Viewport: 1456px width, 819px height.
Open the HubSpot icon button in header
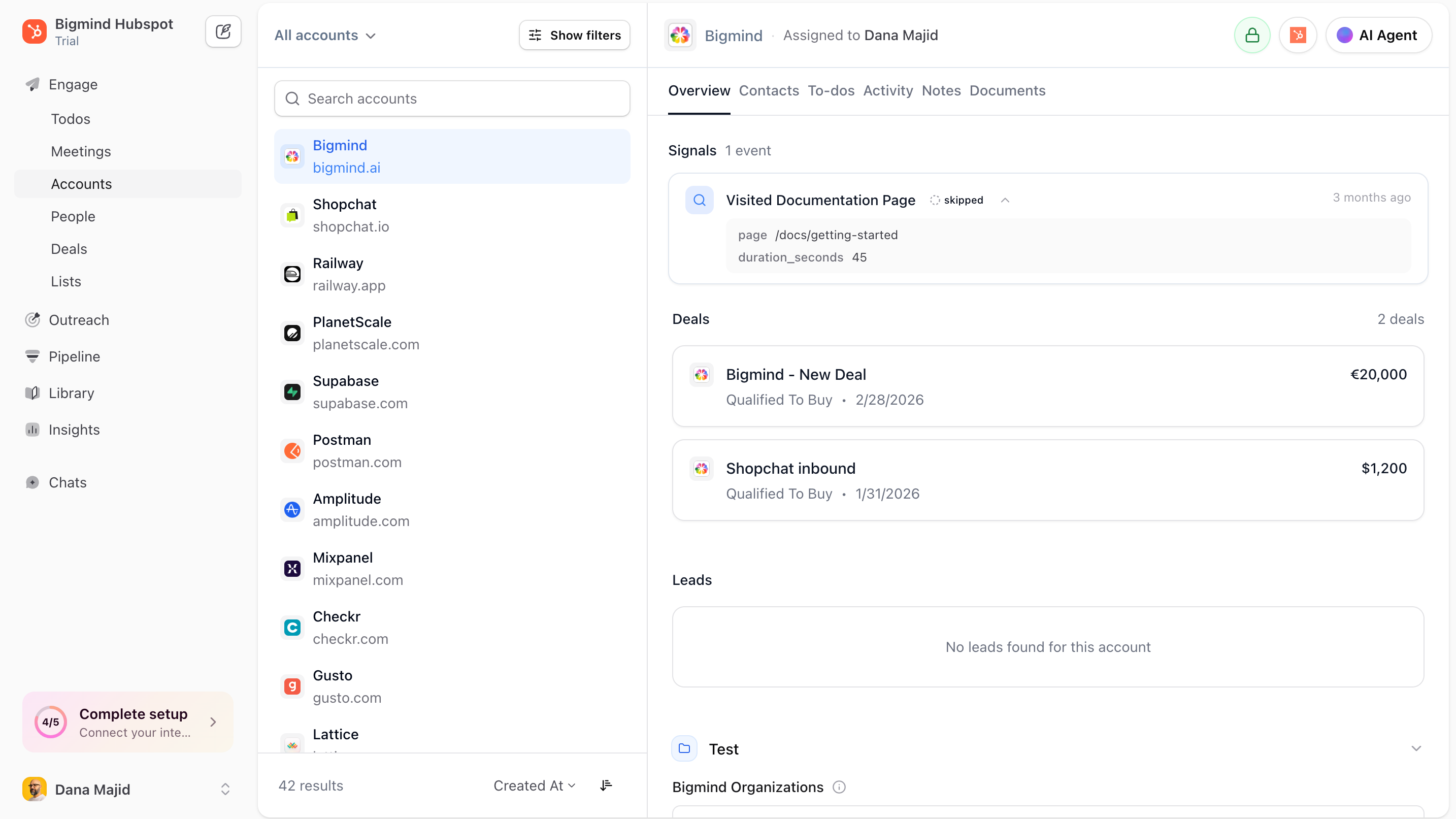1298,35
